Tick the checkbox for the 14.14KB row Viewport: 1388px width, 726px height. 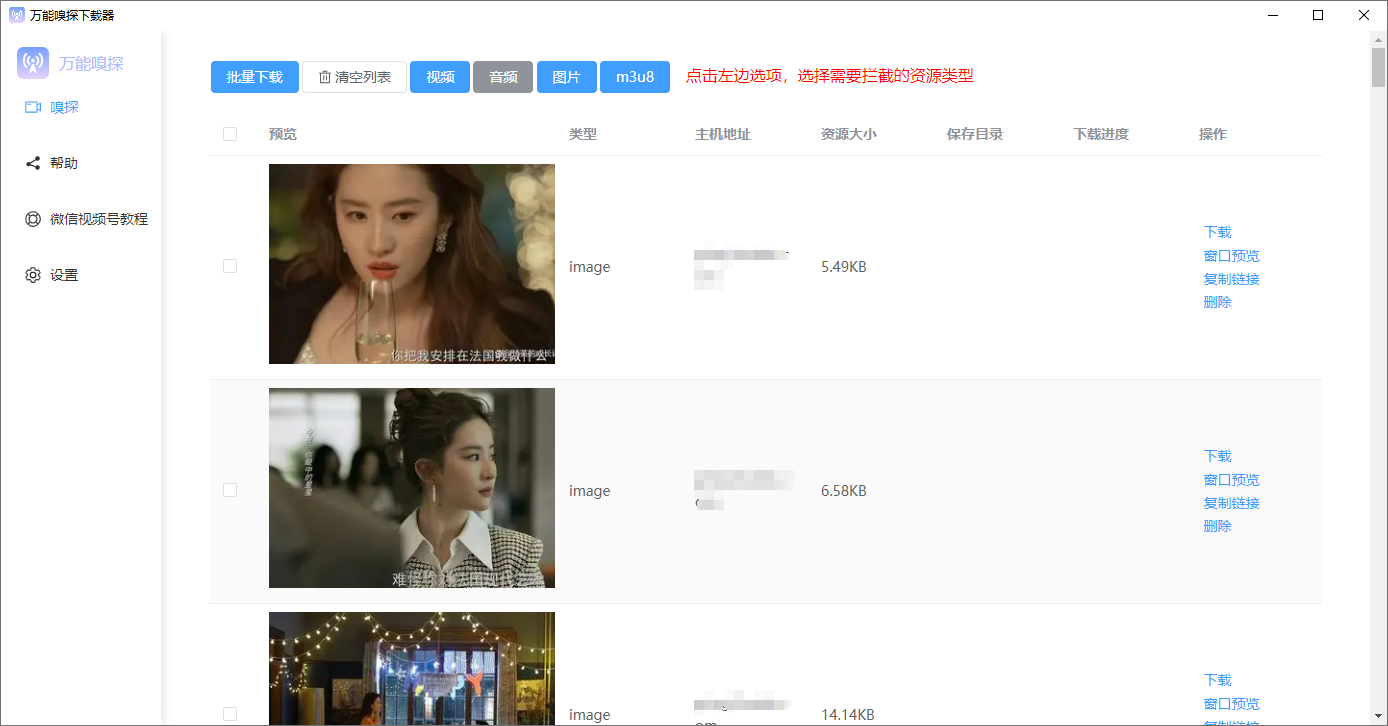[x=230, y=714]
